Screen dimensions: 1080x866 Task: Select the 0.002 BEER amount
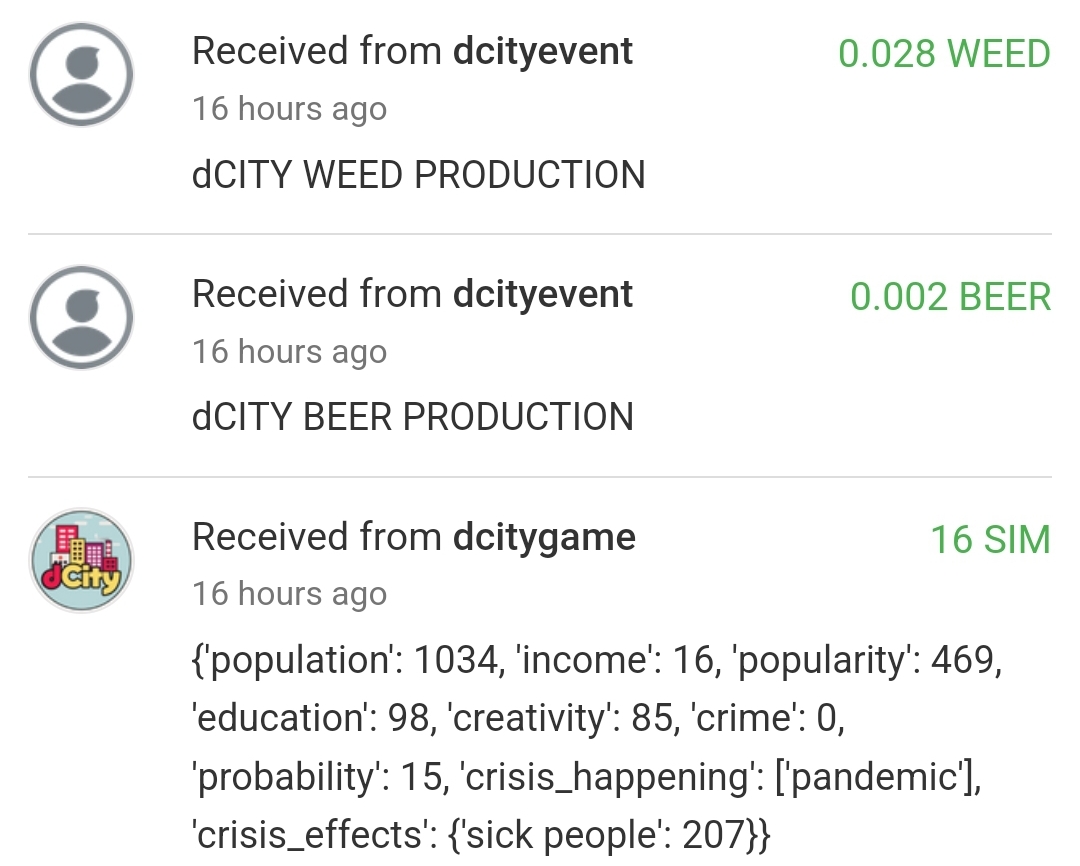(x=950, y=297)
